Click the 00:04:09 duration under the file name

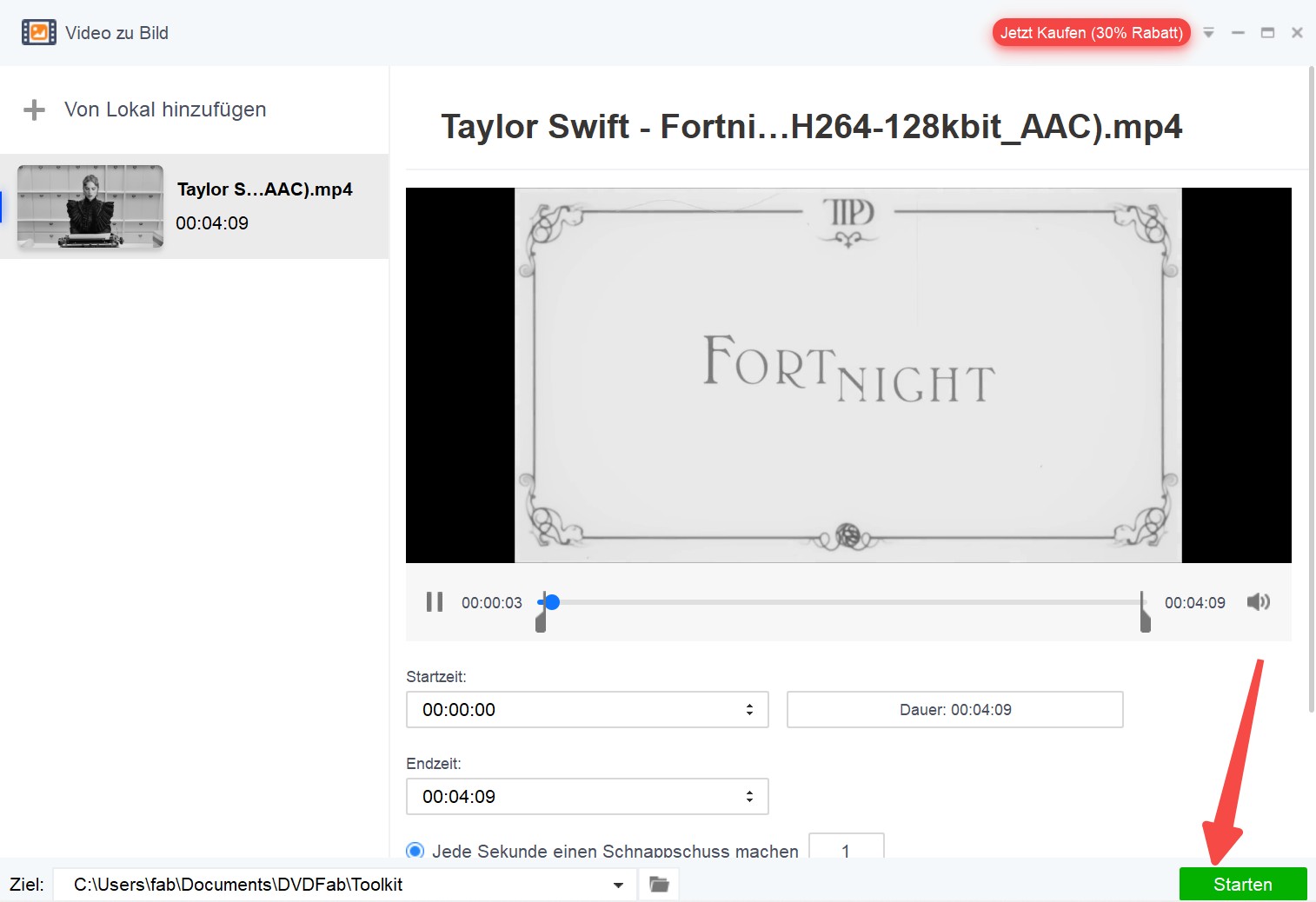pyautogui.click(x=212, y=223)
